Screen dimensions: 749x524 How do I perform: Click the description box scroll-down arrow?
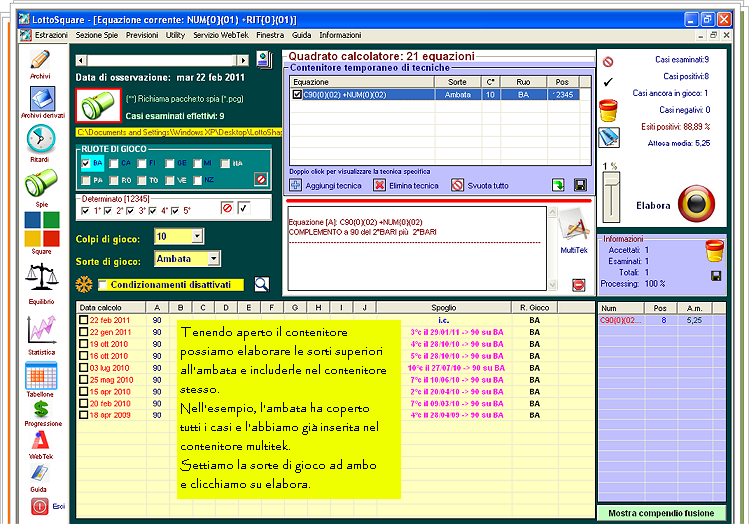pyautogui.click(x=553, y=285)
